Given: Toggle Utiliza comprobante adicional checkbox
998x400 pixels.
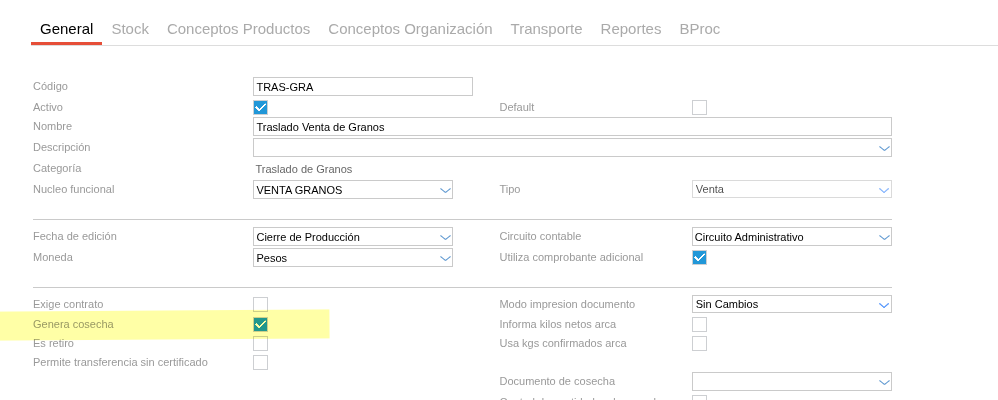Looking at the screenshot, I should [699, 257].
